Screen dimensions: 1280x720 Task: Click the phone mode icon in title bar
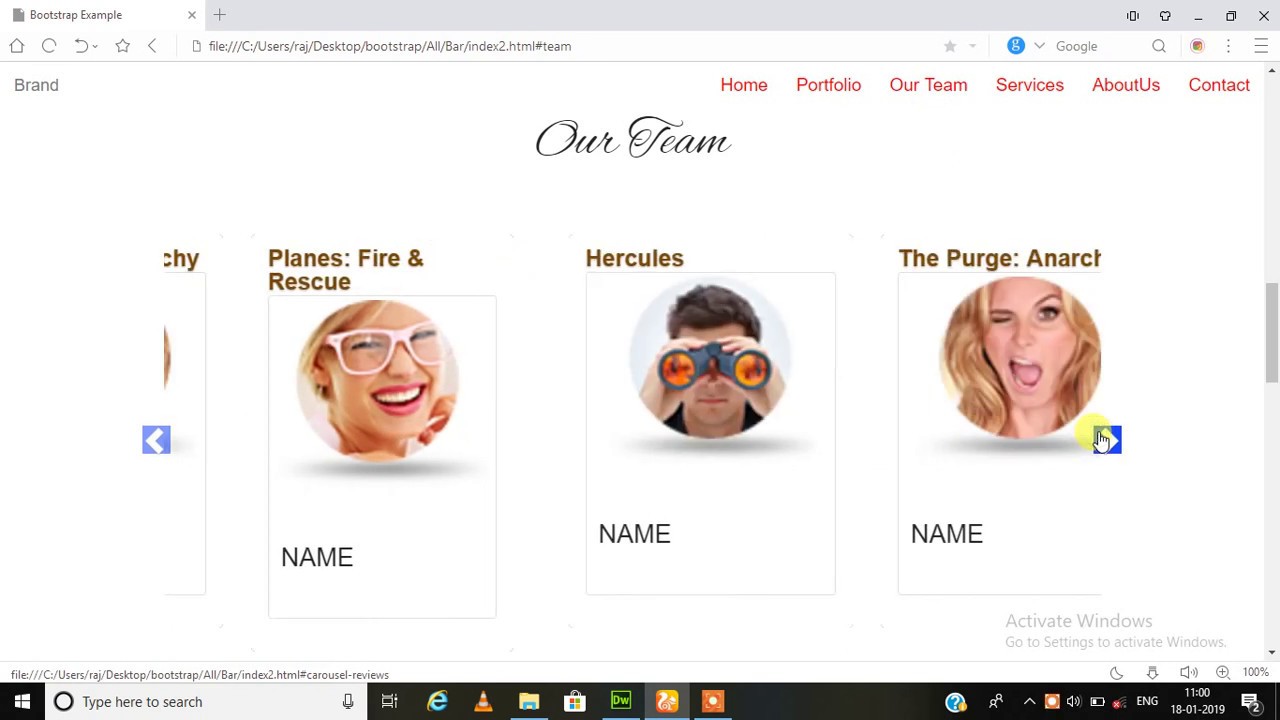click(1133, 16)
